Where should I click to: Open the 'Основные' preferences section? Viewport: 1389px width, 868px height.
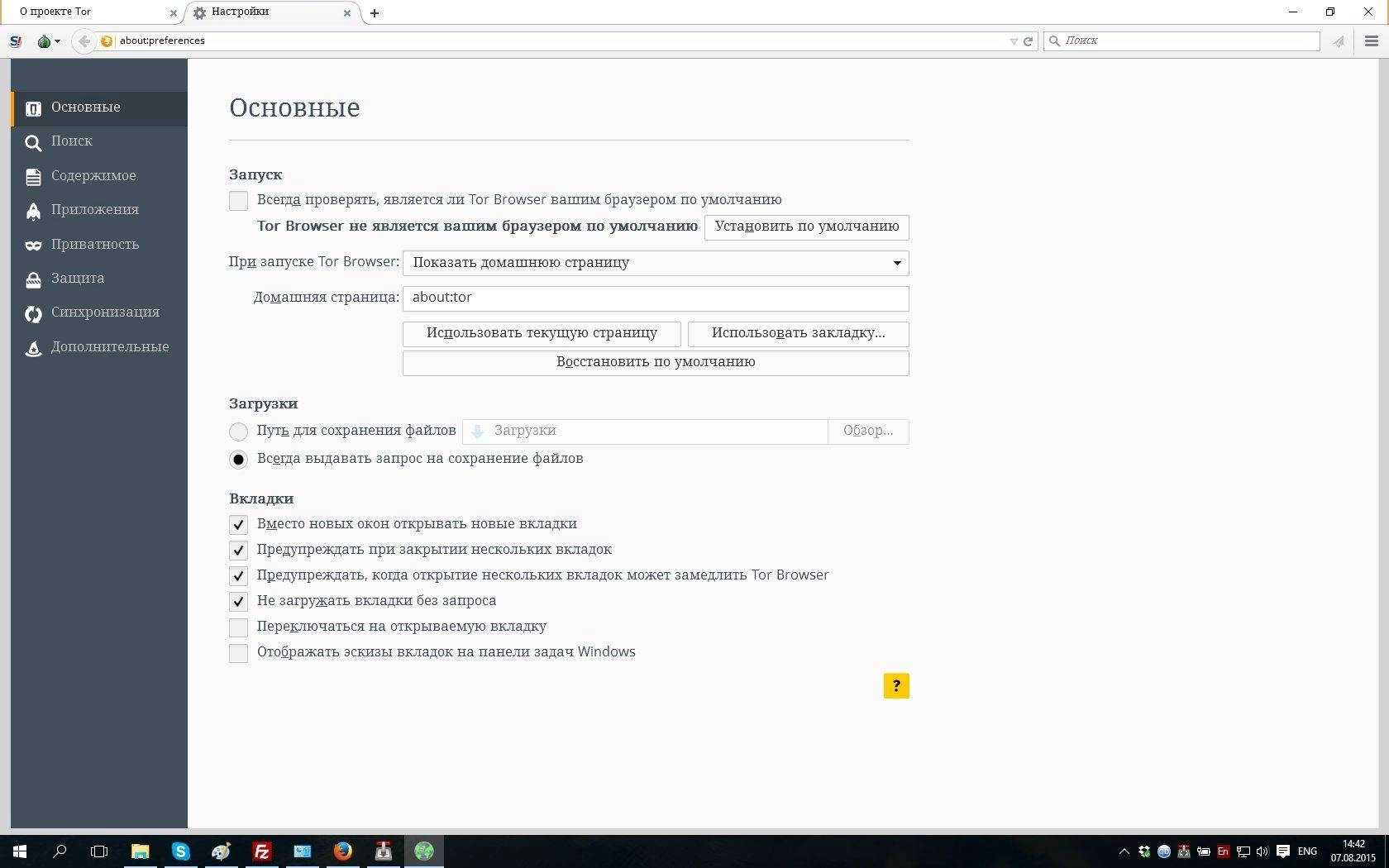(x=99, y=107)
